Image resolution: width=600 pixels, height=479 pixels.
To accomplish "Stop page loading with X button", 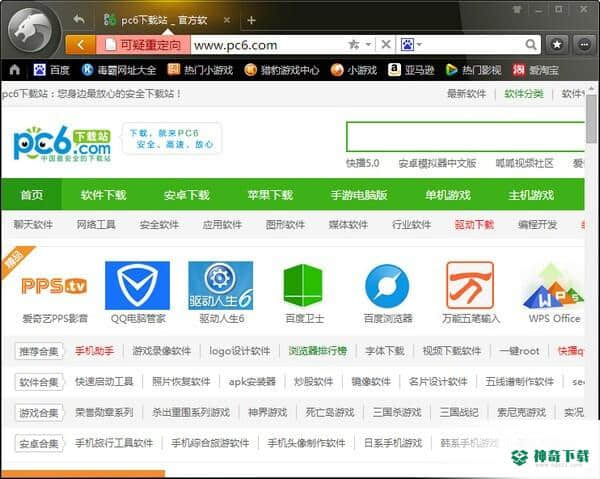I will tap(386, 44).
